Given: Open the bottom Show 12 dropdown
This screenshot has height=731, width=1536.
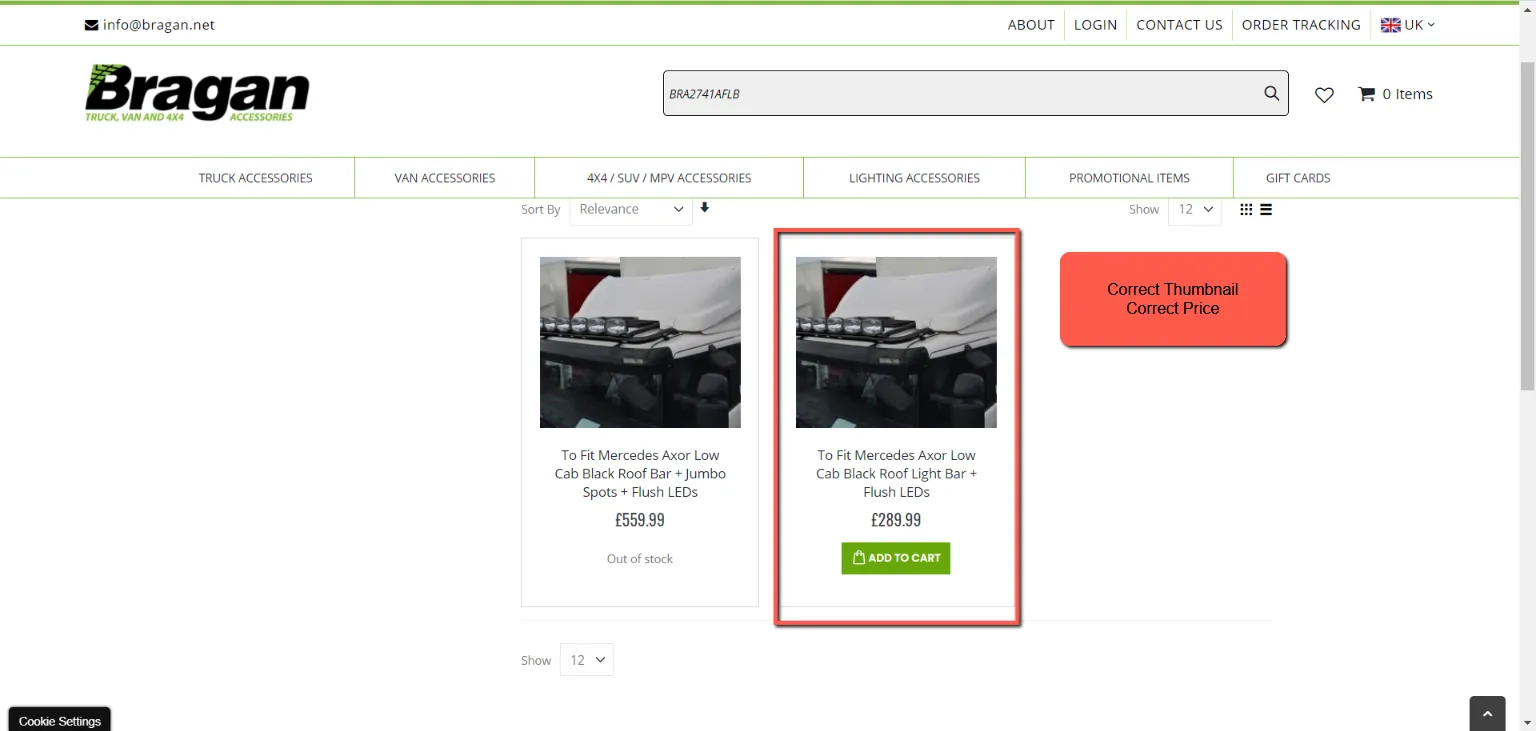Looking at the screenshot, I should [x=587, y=660].
